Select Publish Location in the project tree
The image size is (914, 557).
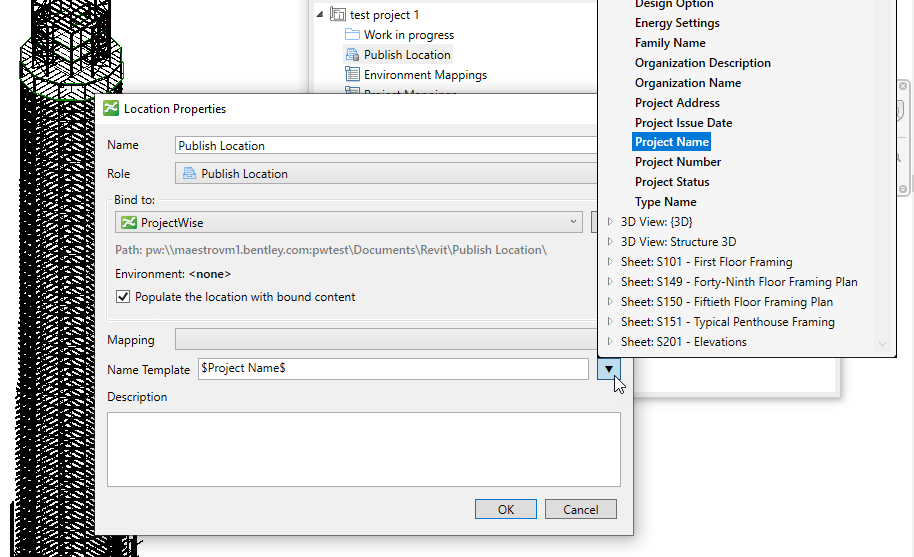(407, 55)
